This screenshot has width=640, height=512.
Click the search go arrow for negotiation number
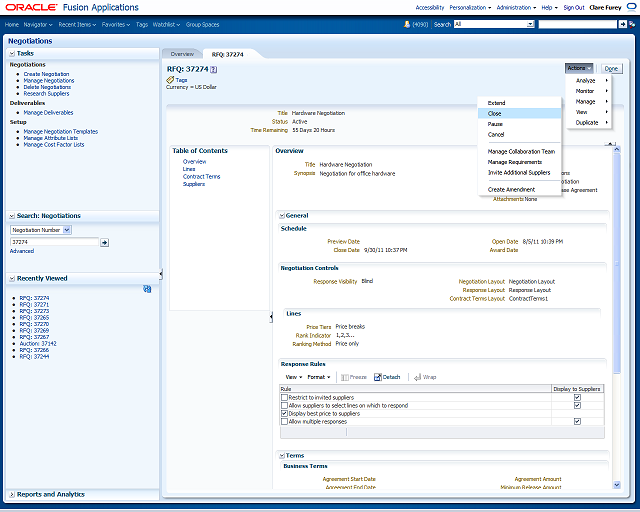point(104,243)
